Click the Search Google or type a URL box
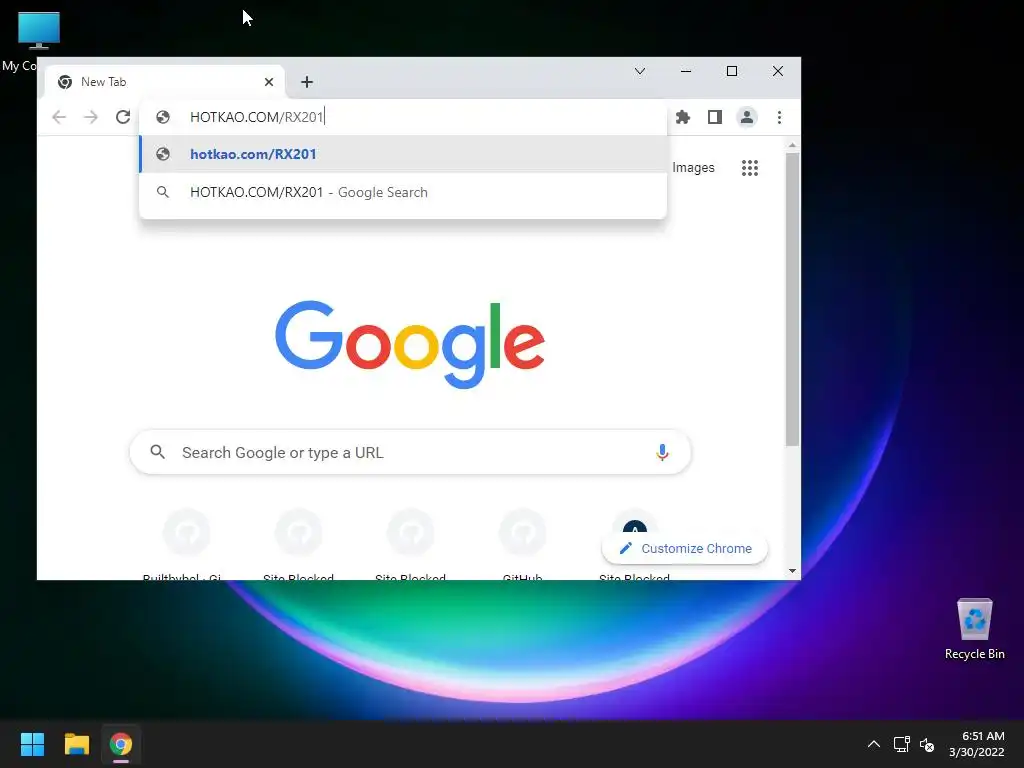This screenshot has width=1024, height=768. [410, 452]
